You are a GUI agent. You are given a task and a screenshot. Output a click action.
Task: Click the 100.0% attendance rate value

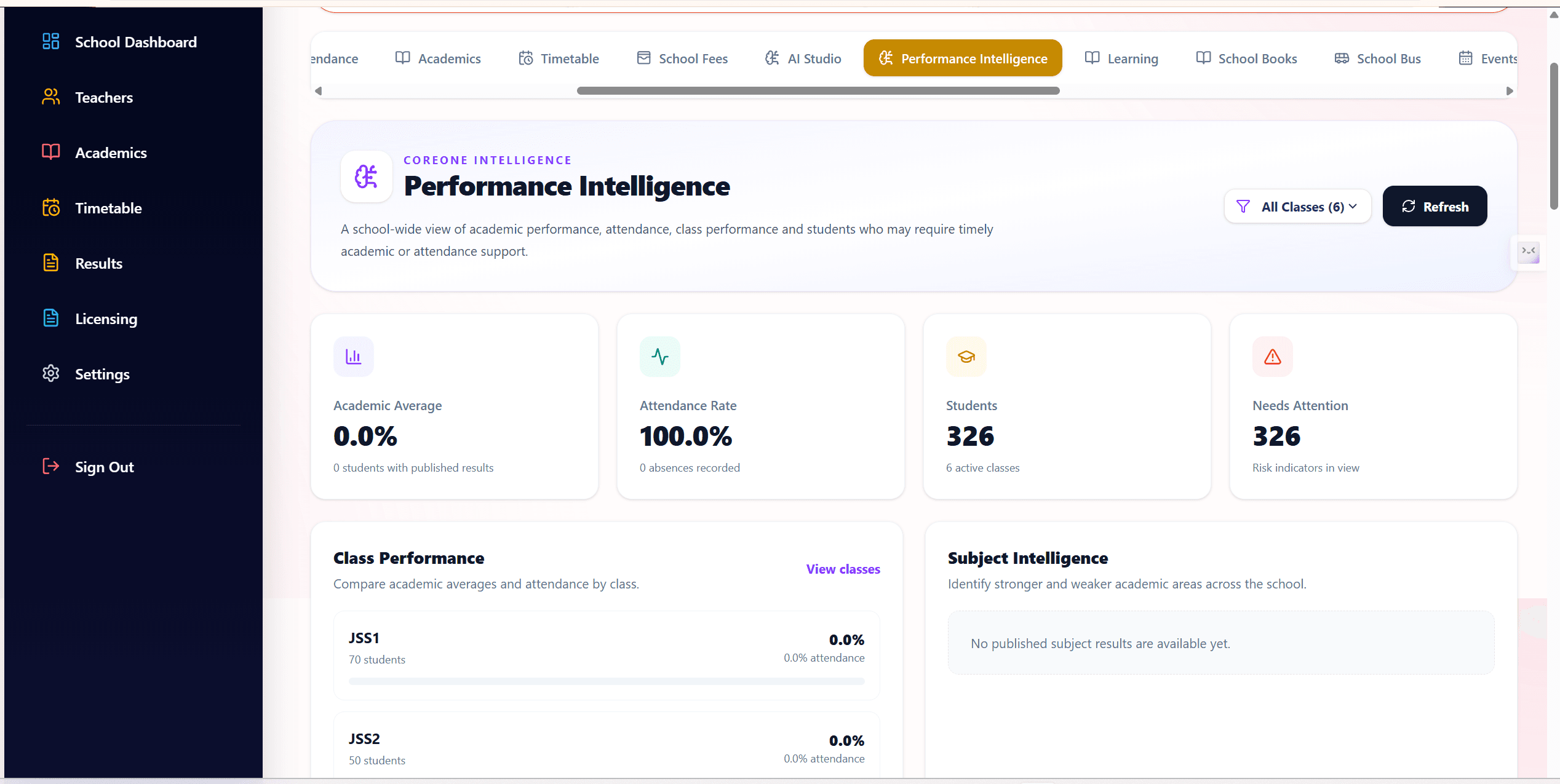click(686, 436)
